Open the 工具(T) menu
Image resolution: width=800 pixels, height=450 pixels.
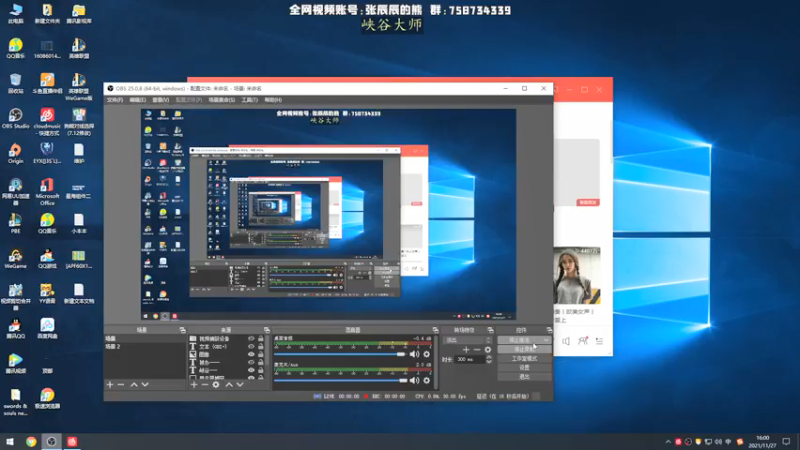pos(249,100)
